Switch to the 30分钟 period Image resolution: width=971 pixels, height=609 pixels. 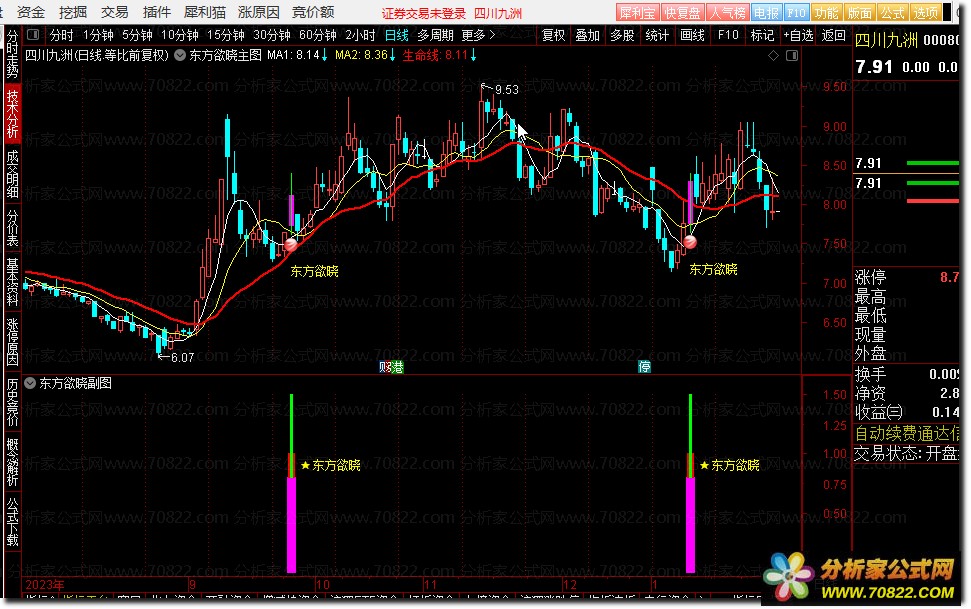(272, 35)
